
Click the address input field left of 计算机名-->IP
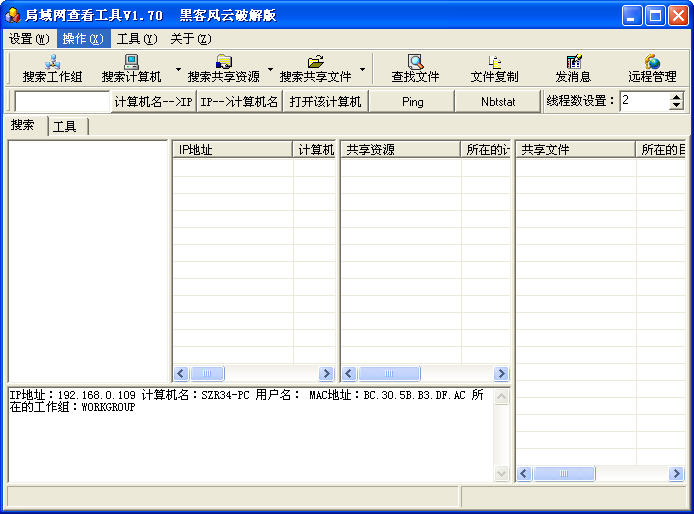[61, 101]
